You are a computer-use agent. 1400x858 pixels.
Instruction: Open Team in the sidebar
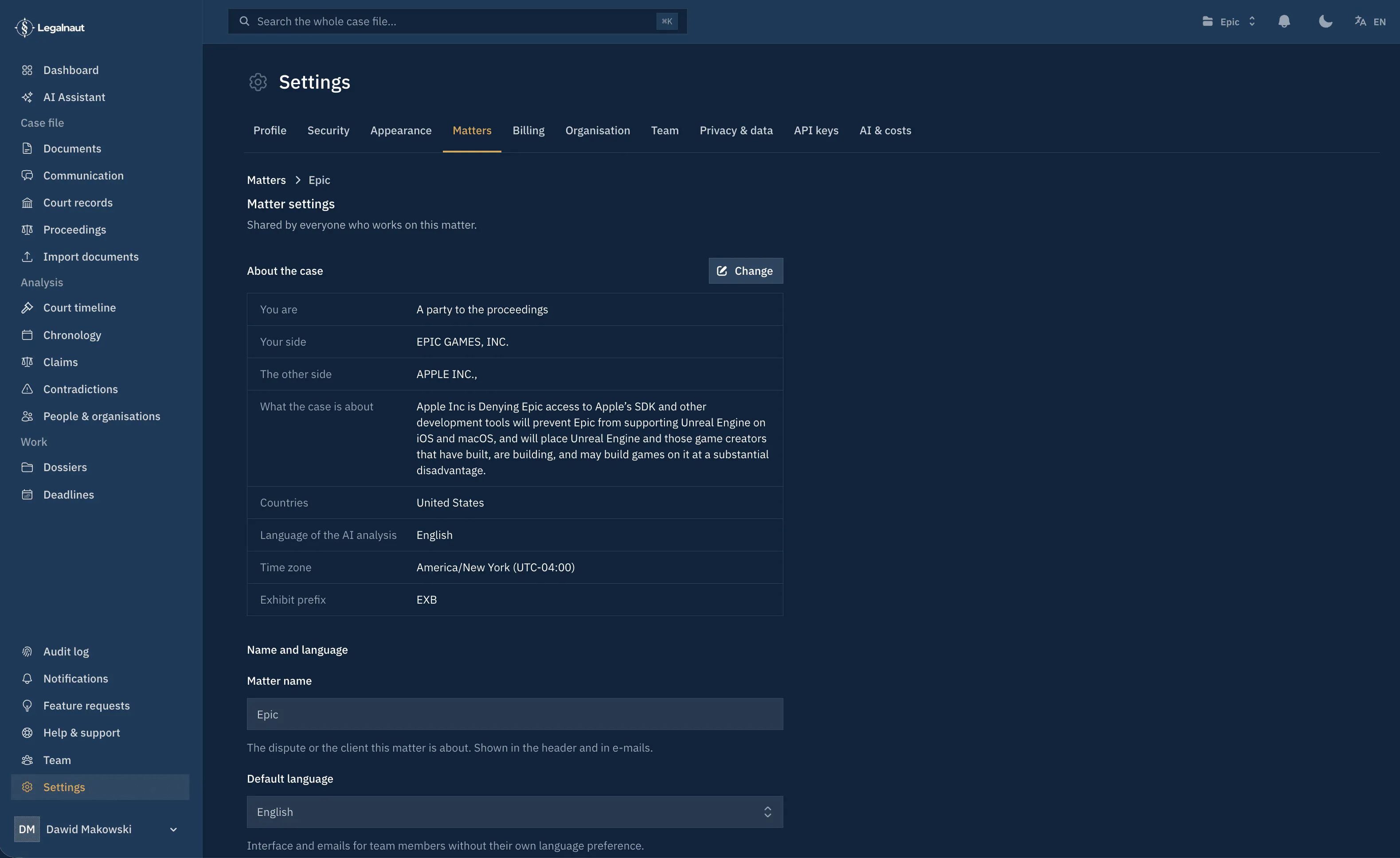tap(100, 760)
